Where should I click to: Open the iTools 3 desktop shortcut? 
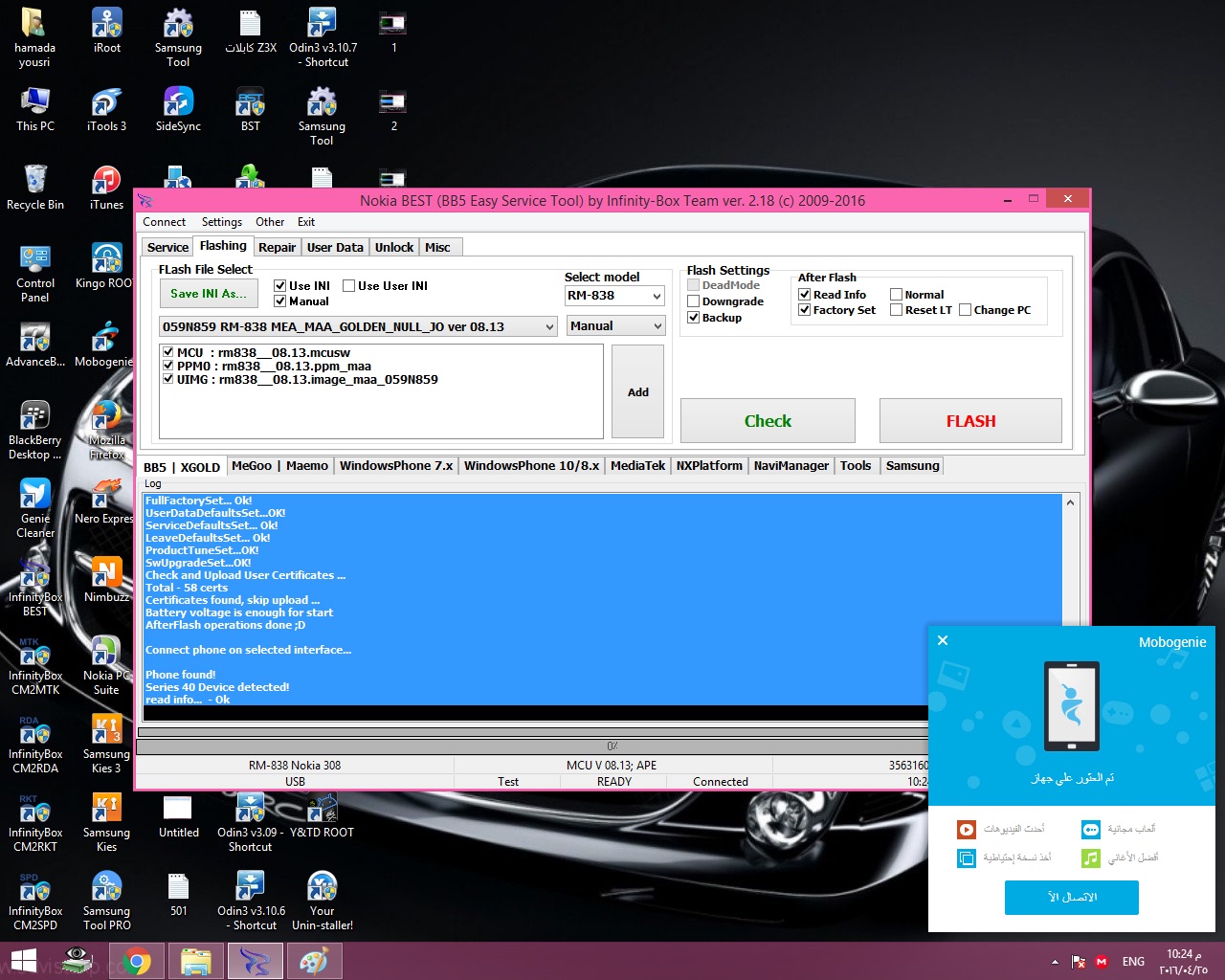click(106, 109)
